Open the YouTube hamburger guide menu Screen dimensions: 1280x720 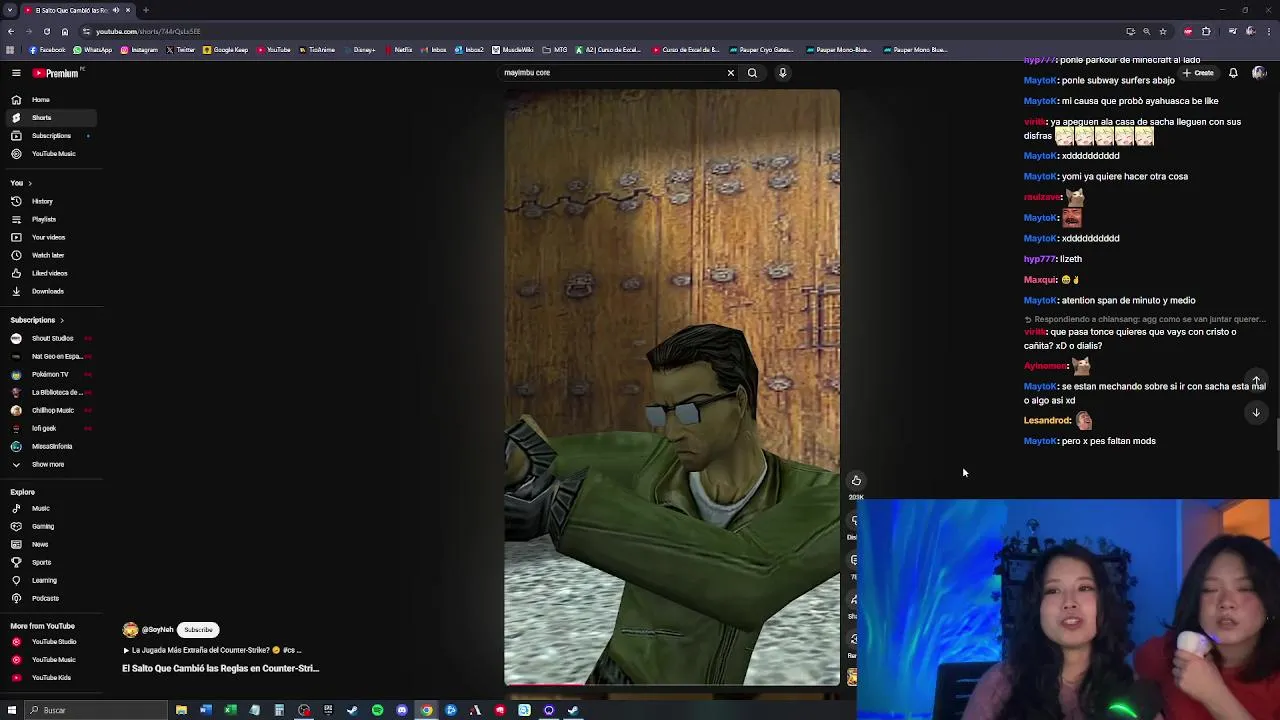[16, 73]
